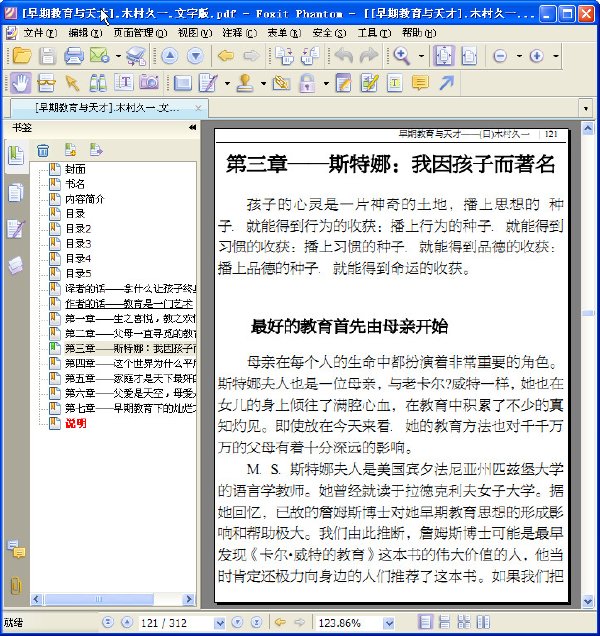The height and width of the screenshot is (636, 600).
Task: Select the arrow selection tool
Action: tap(73, 83)
